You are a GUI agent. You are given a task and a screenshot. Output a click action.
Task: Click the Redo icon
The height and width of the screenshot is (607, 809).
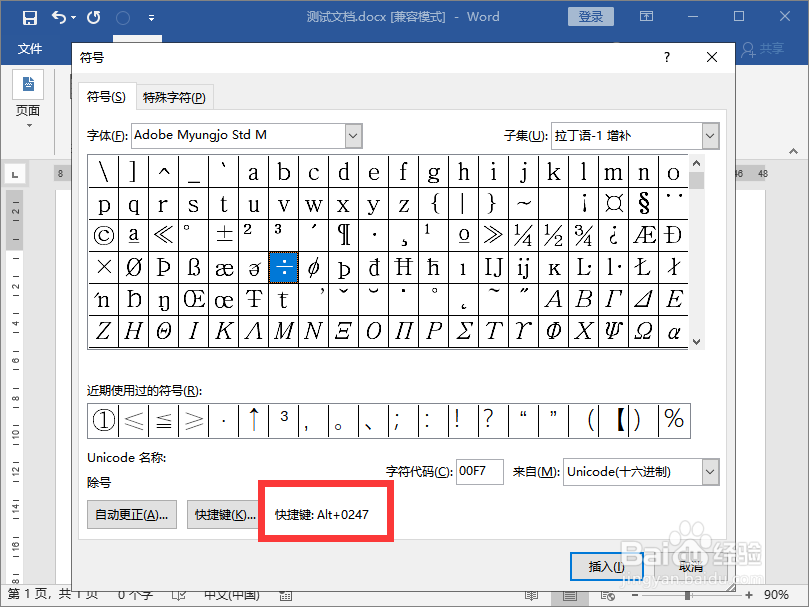pyautogui.click(x=92, y=17)
